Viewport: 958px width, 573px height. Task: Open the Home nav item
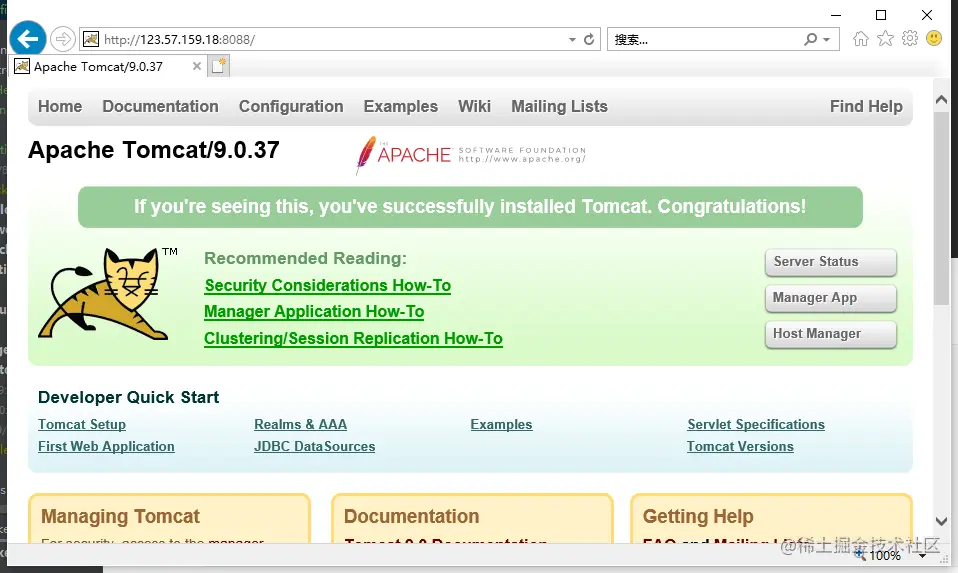pyautogui.click(x=60, y=106)
